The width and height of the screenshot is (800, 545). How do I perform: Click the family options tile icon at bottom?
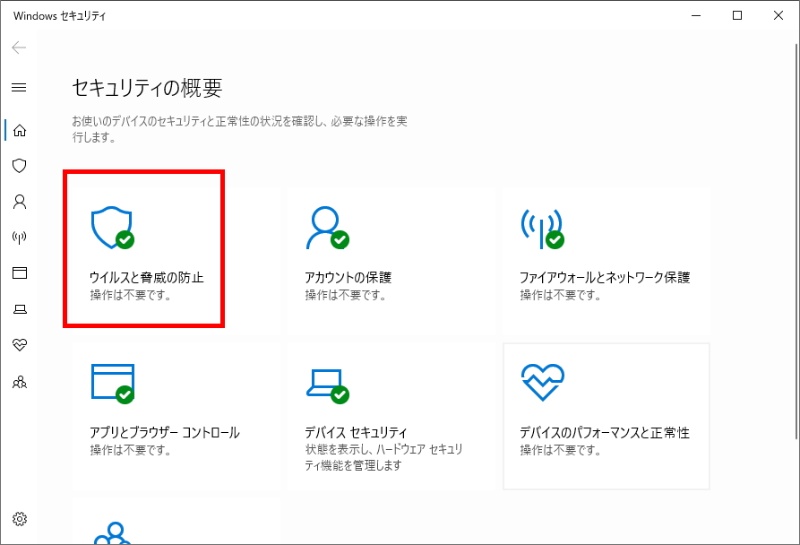click(x=112, y=533)
